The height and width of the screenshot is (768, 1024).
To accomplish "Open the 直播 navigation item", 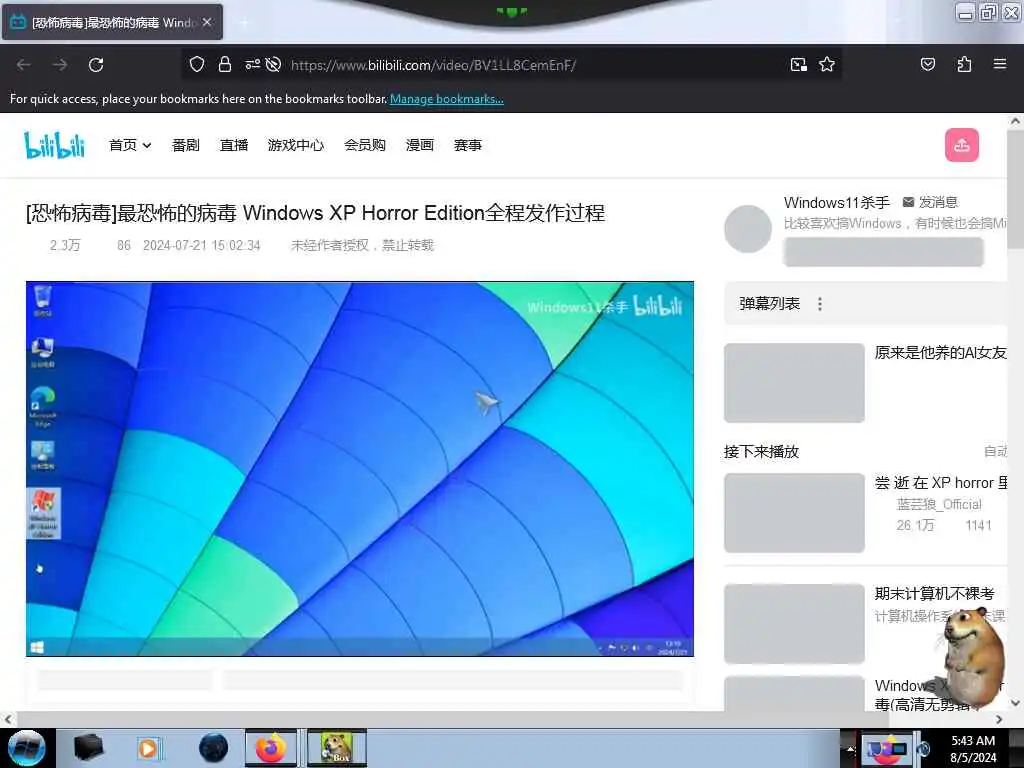I will (234, 145).
